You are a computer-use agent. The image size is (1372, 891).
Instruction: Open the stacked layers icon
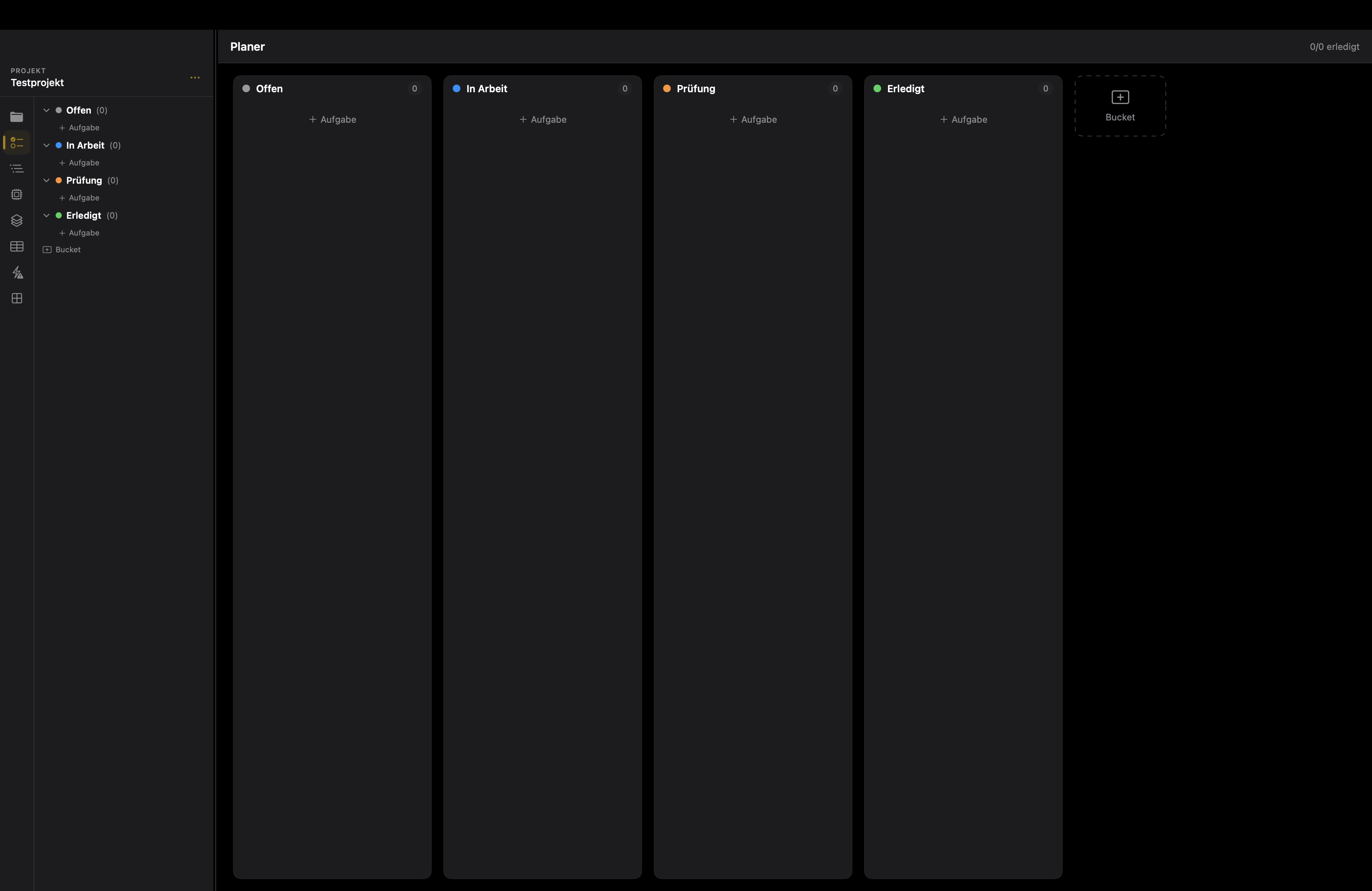coord(17,221)
